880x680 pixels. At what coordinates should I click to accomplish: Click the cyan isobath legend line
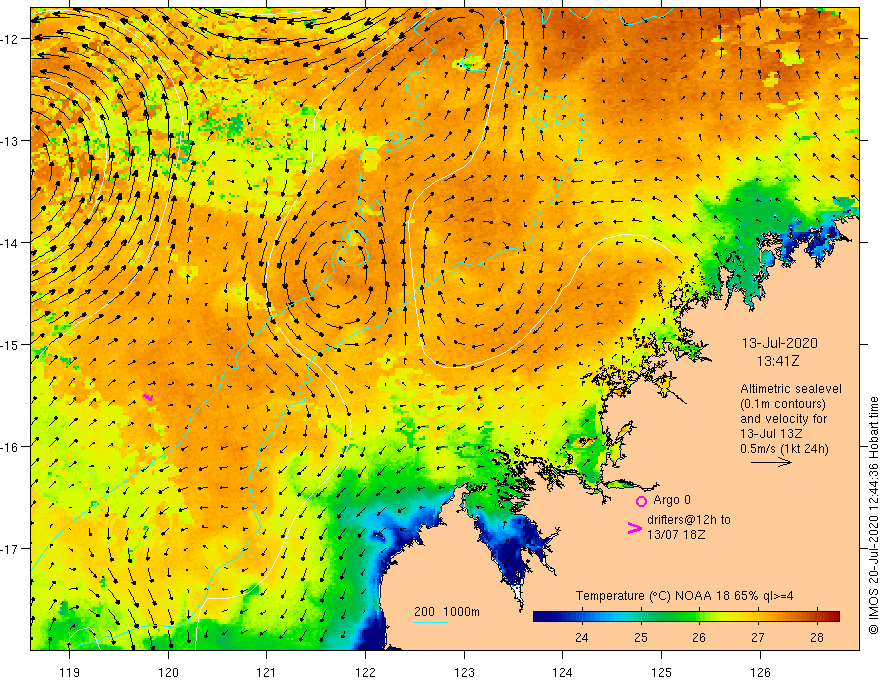[x=430, y=622]
